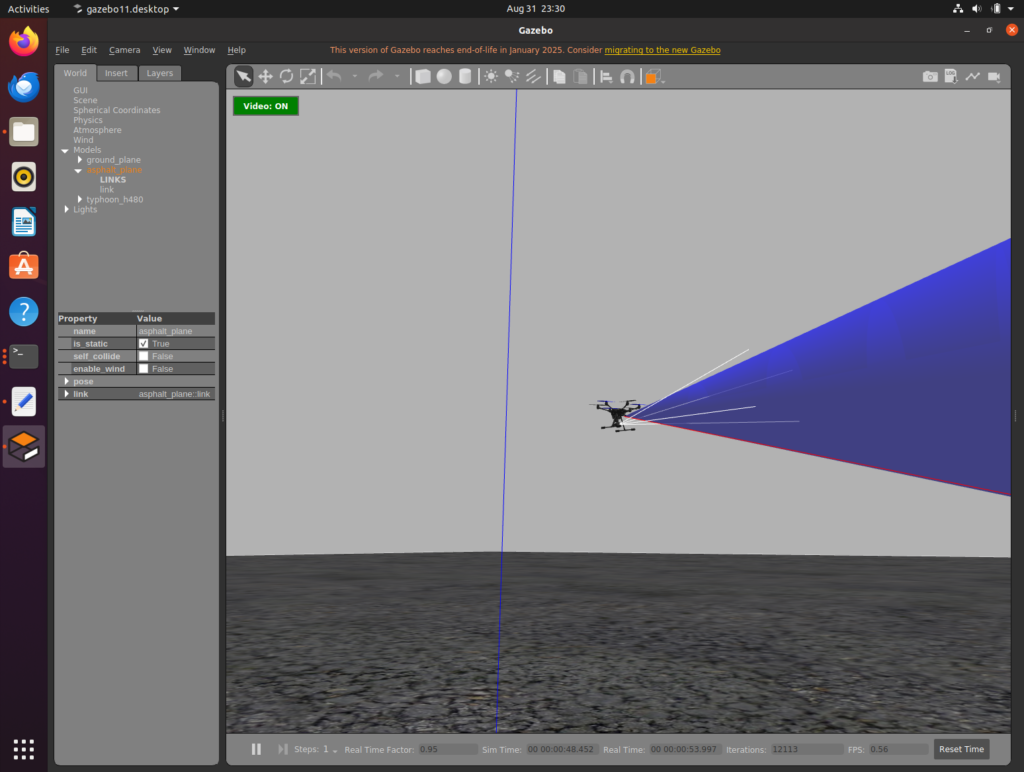The width and height of the screenshot is (1024, 772).
Task: Select the Translate mode tool
Action: pos(265,77)
